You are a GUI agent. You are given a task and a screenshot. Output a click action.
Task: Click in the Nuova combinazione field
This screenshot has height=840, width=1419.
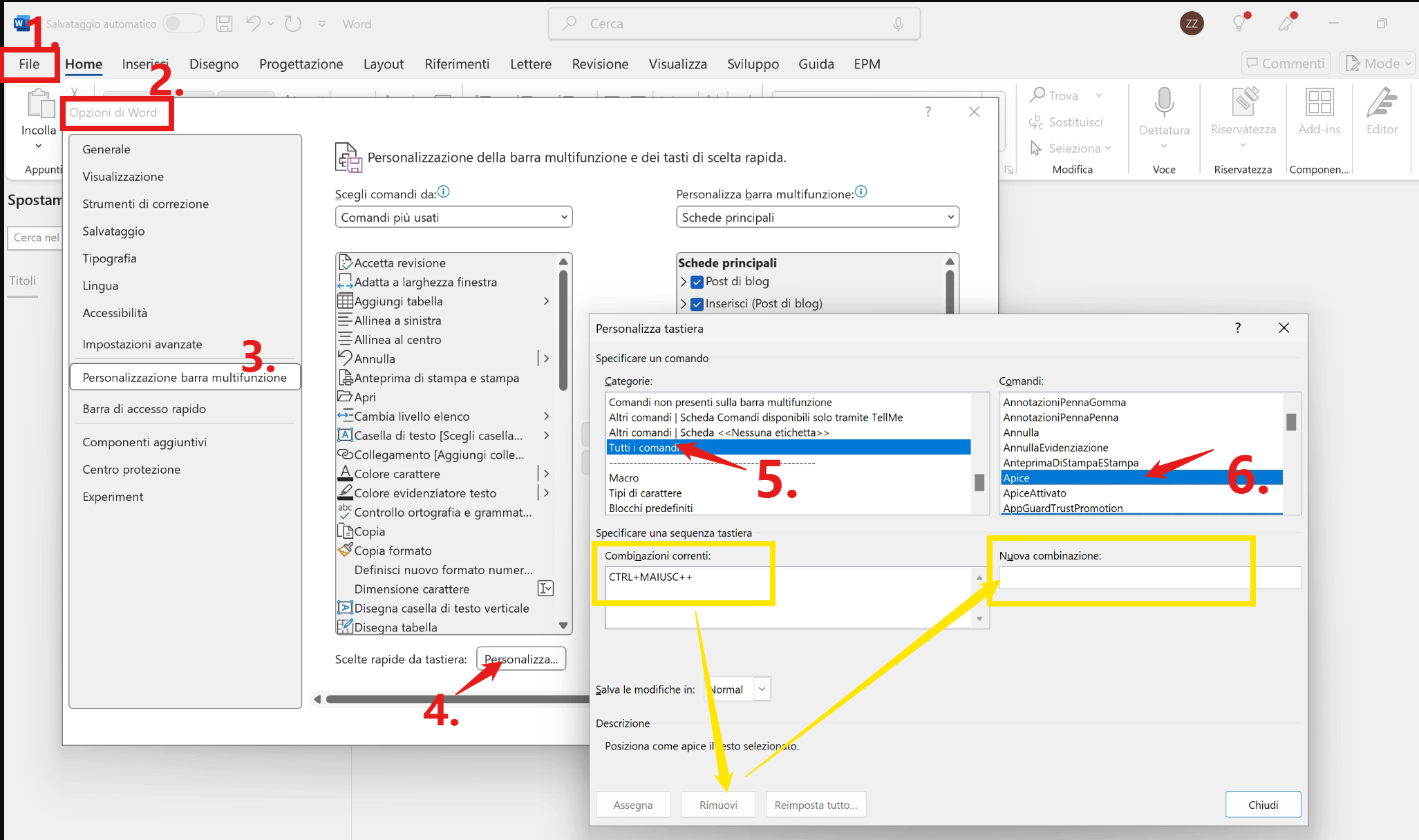[x=1150, y=577]
